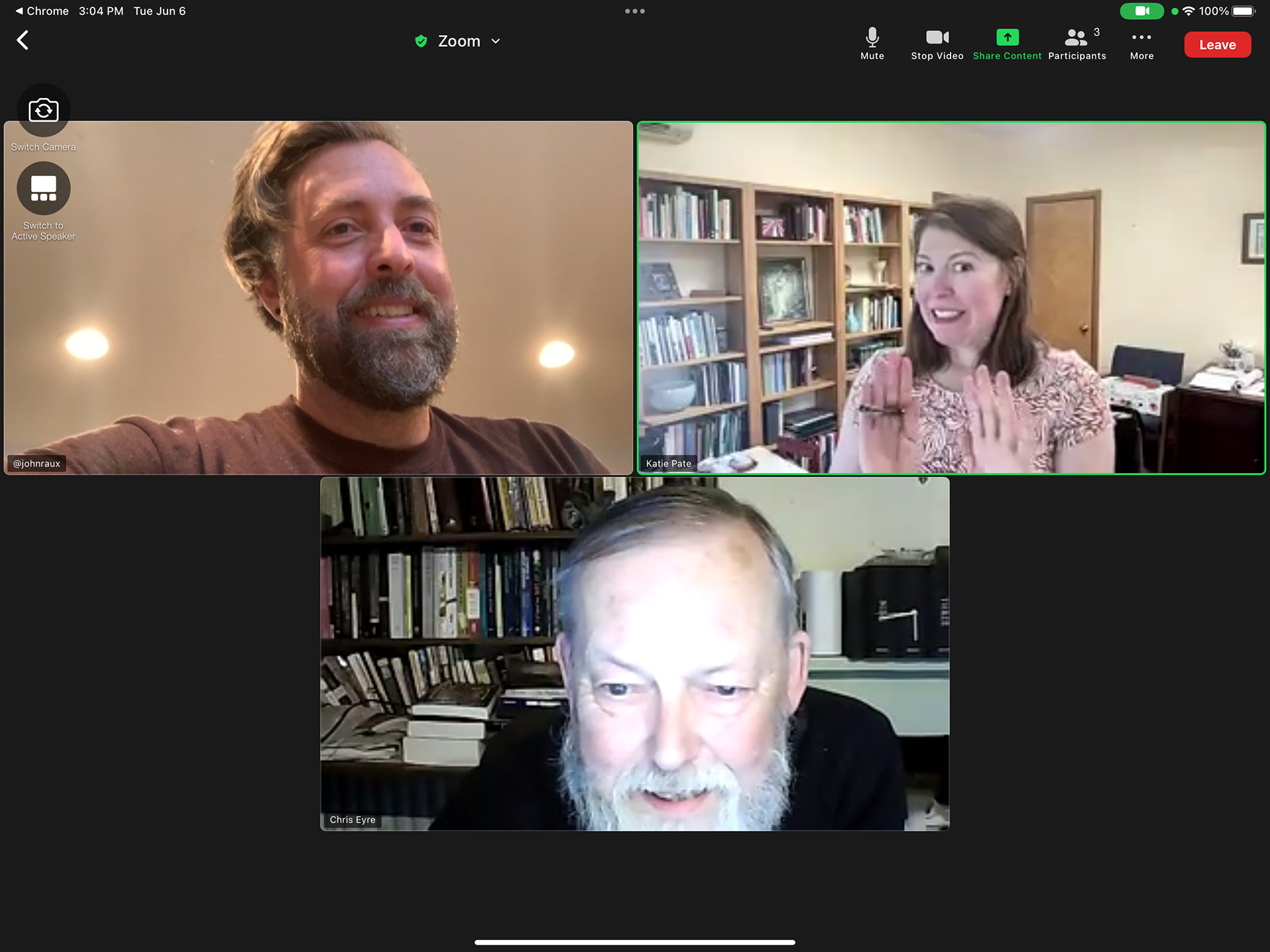Open the Participants list
Image resolution: width=1270 pixels, height=952 pixels.
(x=1077, y=43)
